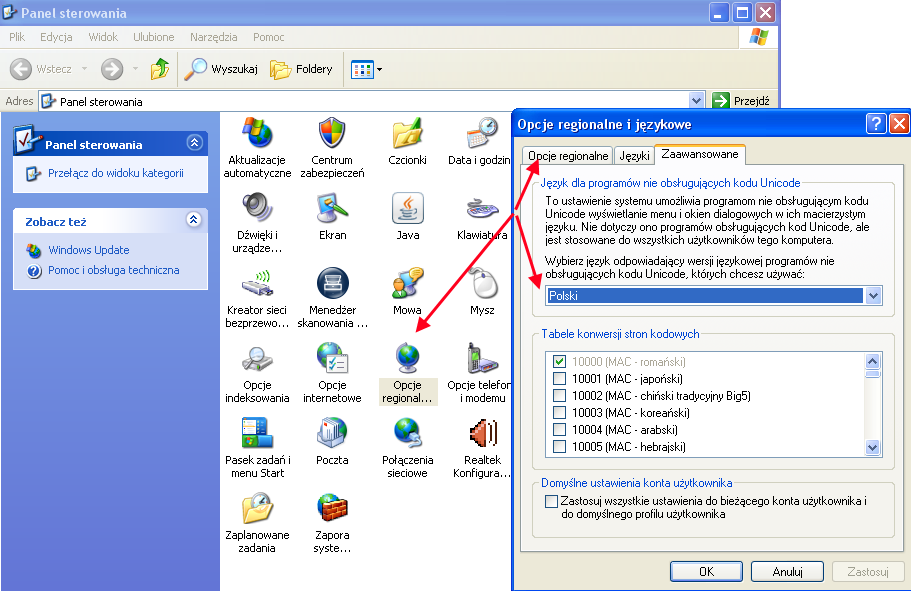The image size is (911, 591).
Task: Open the Mowa speech icon
Action: (407, 284)
